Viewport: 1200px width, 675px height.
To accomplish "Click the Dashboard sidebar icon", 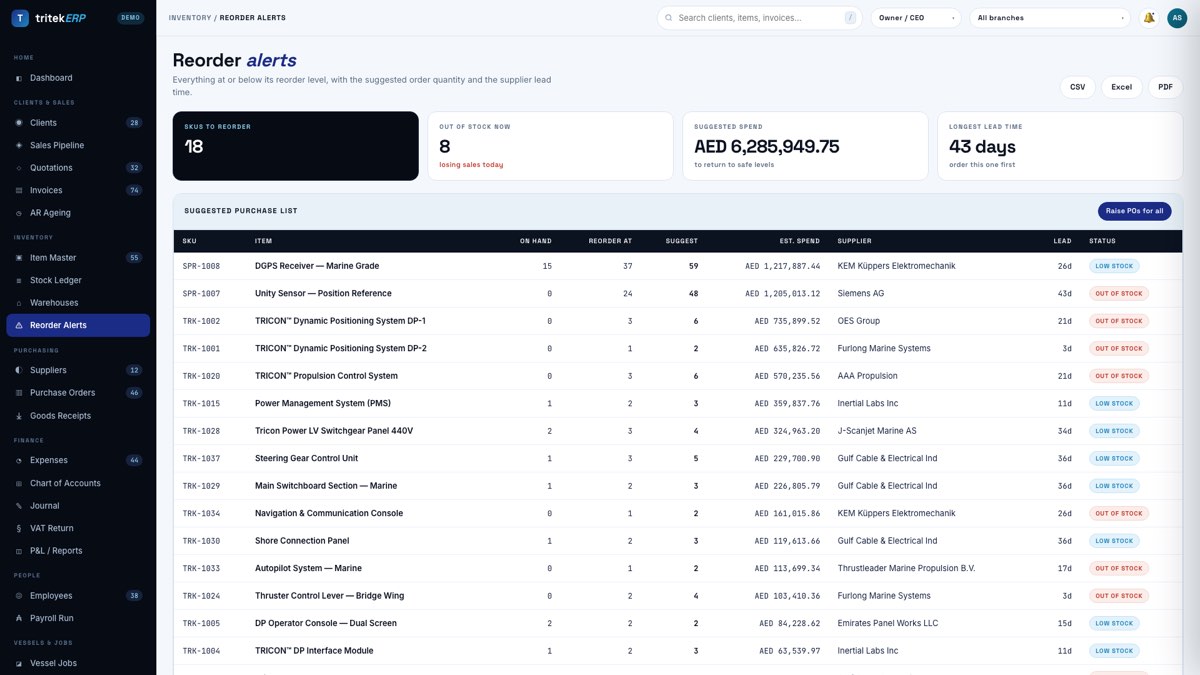I will coord(19,78).
